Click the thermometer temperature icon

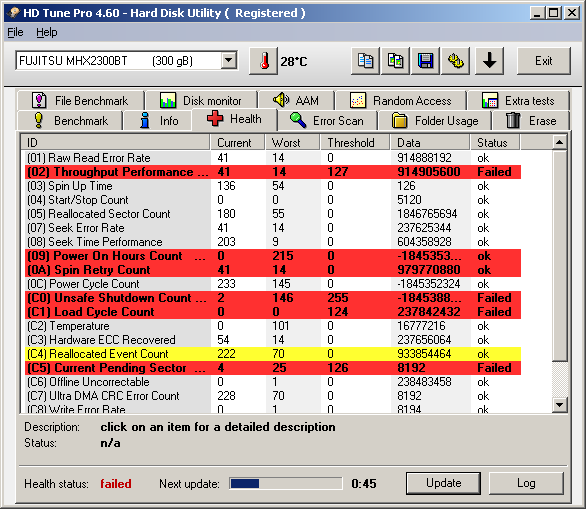click(x=264, y=61)
